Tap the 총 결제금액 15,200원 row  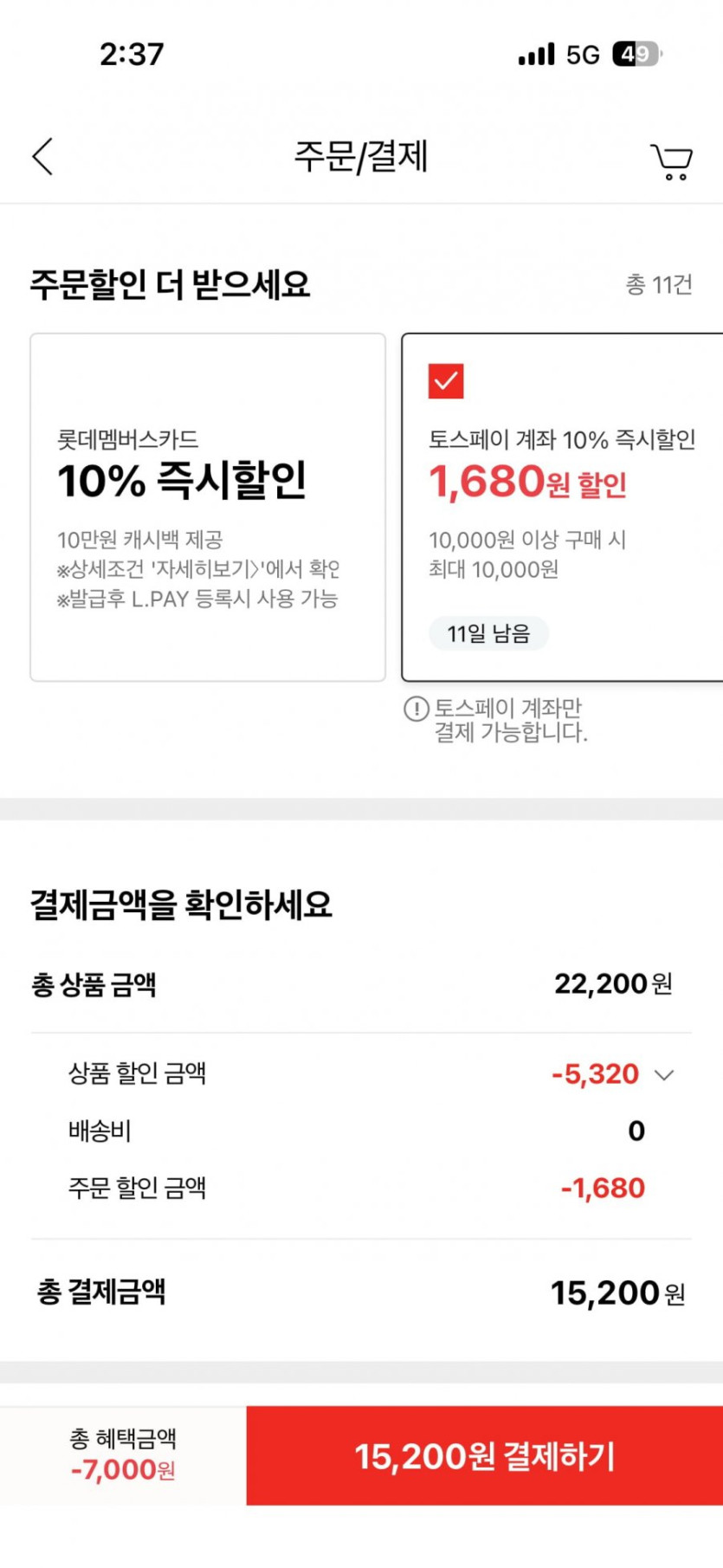(361, 1293)
